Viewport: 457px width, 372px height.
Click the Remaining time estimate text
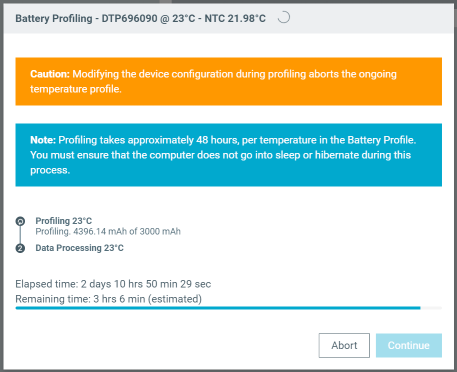coord(108,299)
